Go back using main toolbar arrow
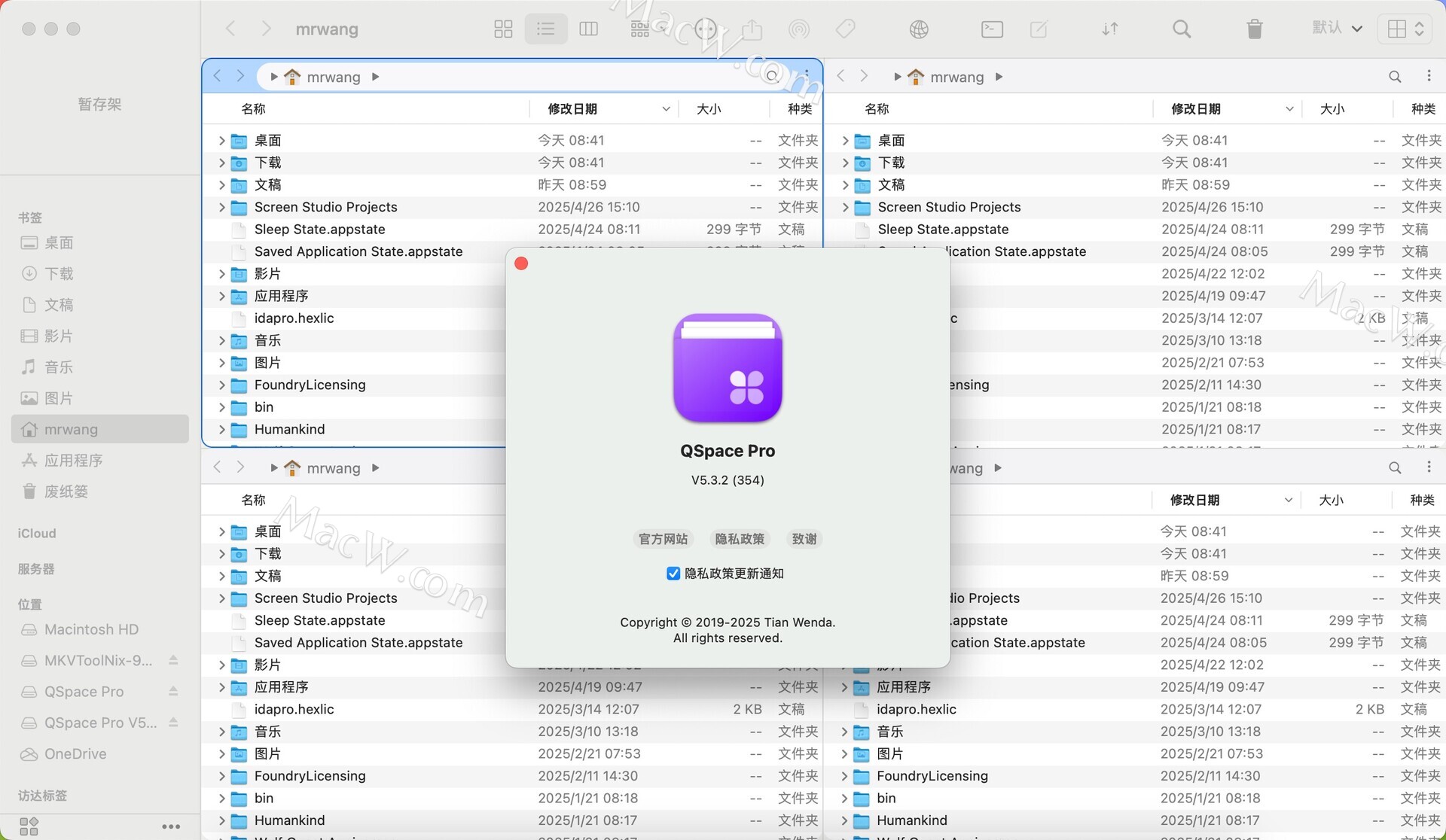This screenshot has width=1446, height=840. tap(231, 29)
